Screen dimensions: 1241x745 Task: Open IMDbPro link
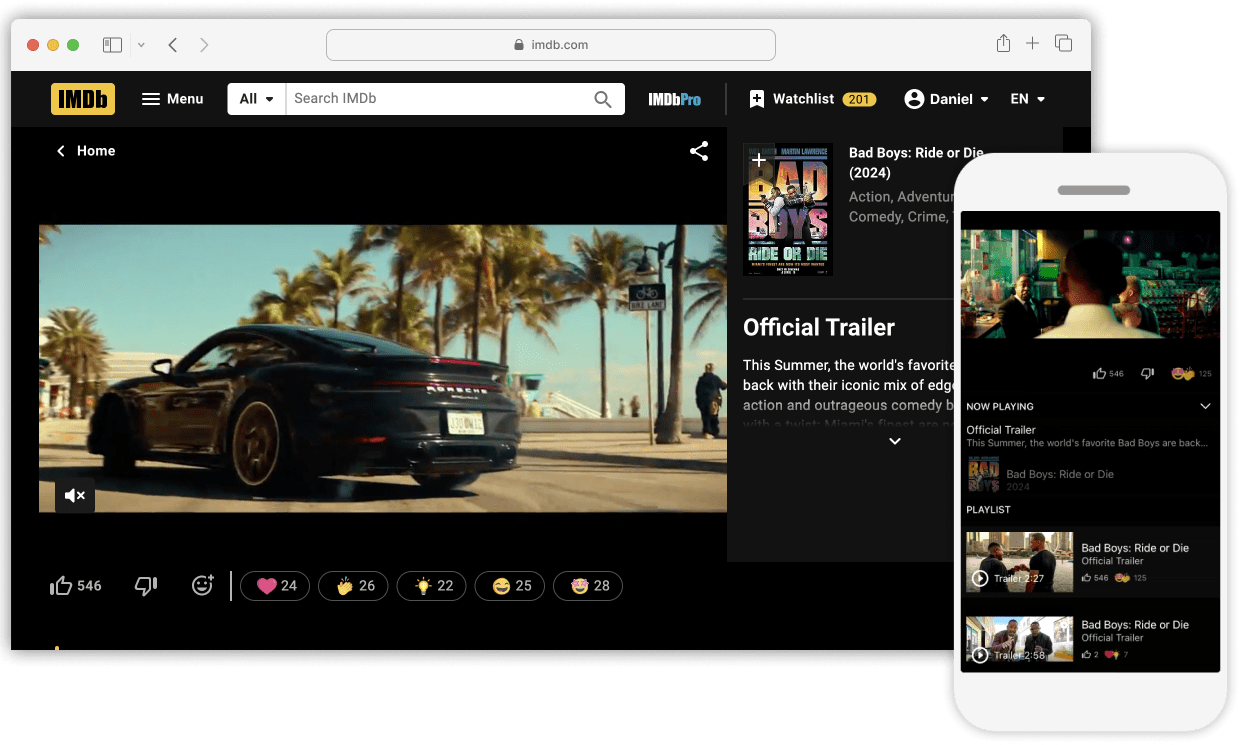(674, 99)
